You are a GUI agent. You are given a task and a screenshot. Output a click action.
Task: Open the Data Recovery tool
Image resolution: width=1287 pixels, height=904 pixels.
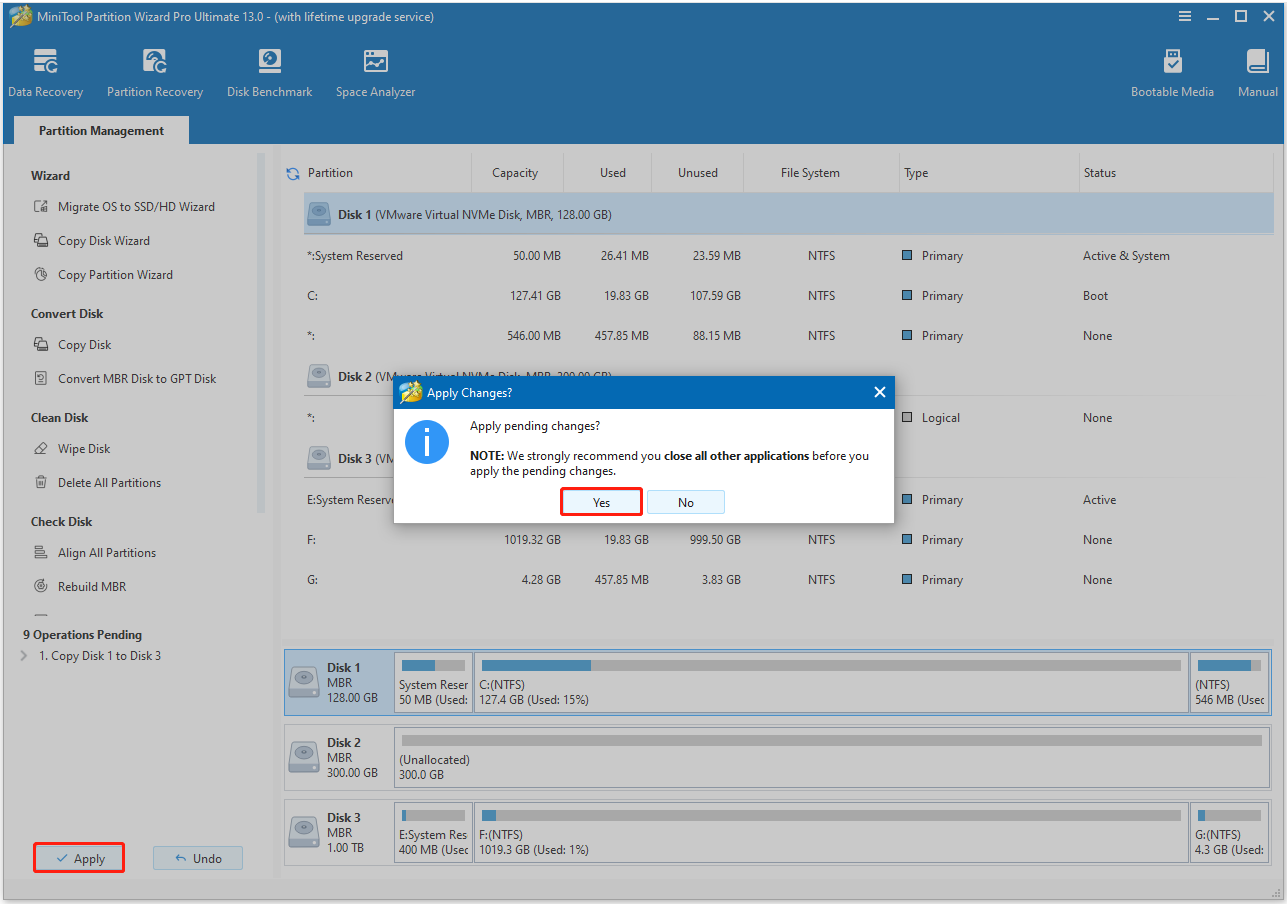tap(45, 70)
